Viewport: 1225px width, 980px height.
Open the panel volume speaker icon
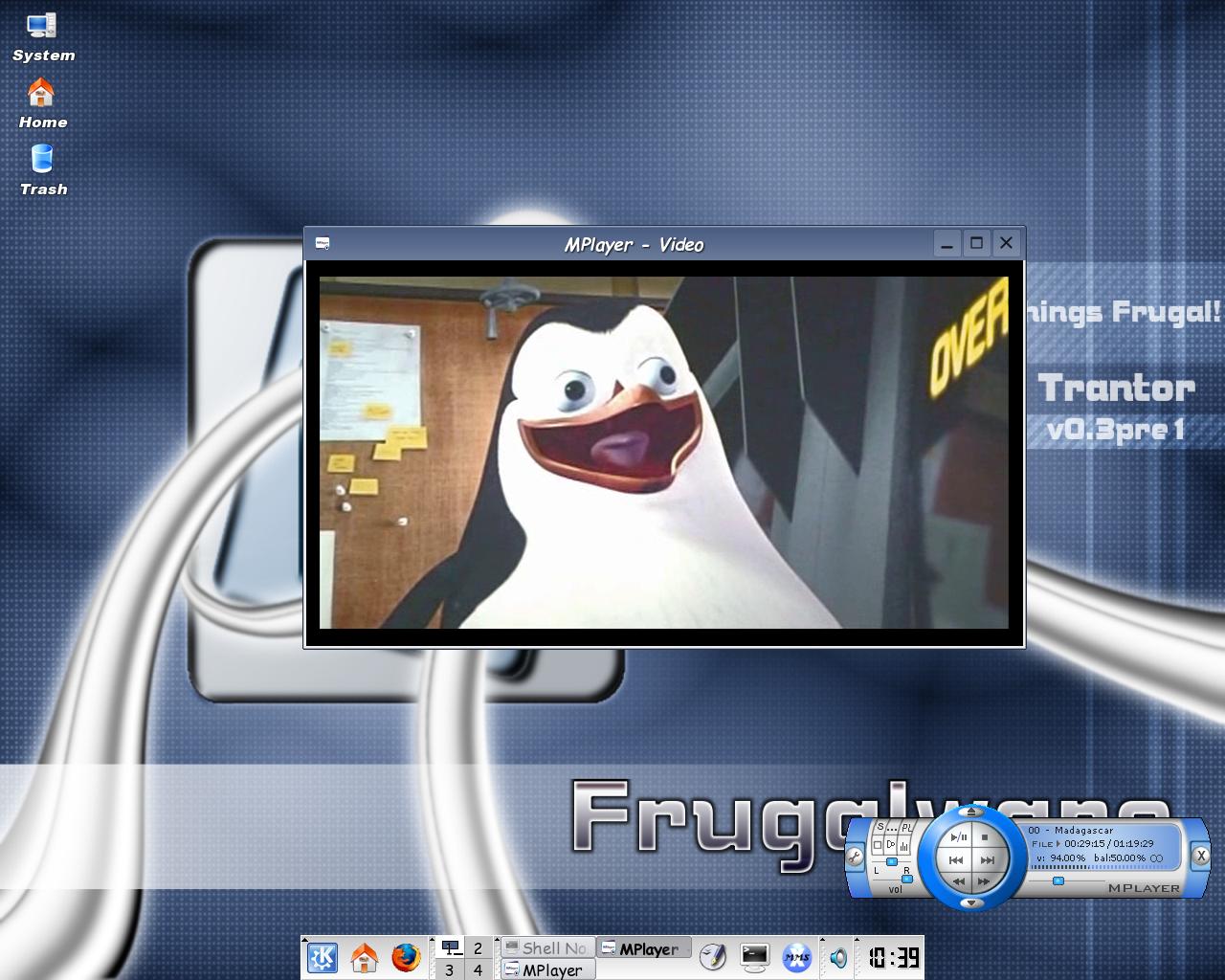pos(838,957)
